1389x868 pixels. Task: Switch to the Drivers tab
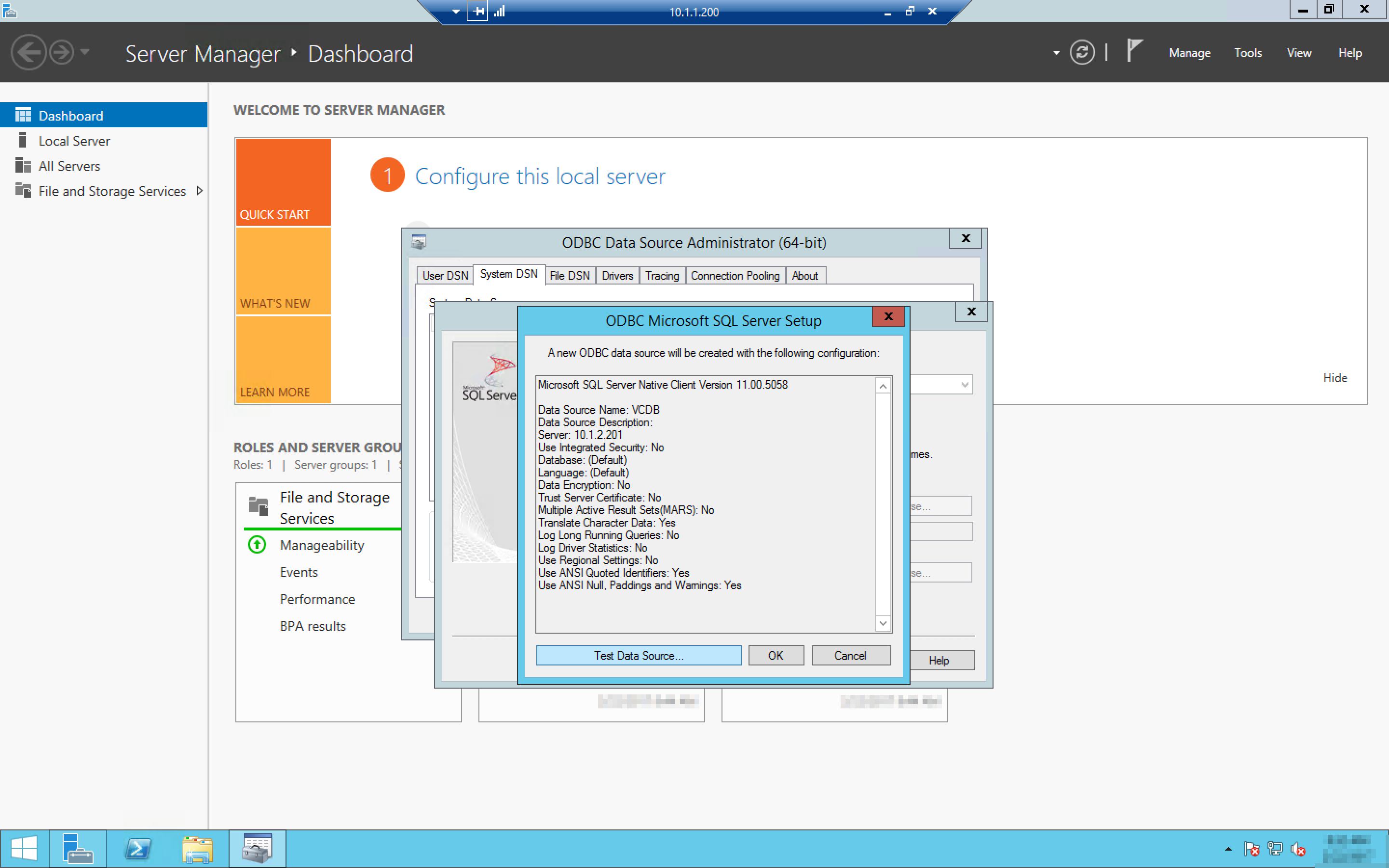click(617, 275)
